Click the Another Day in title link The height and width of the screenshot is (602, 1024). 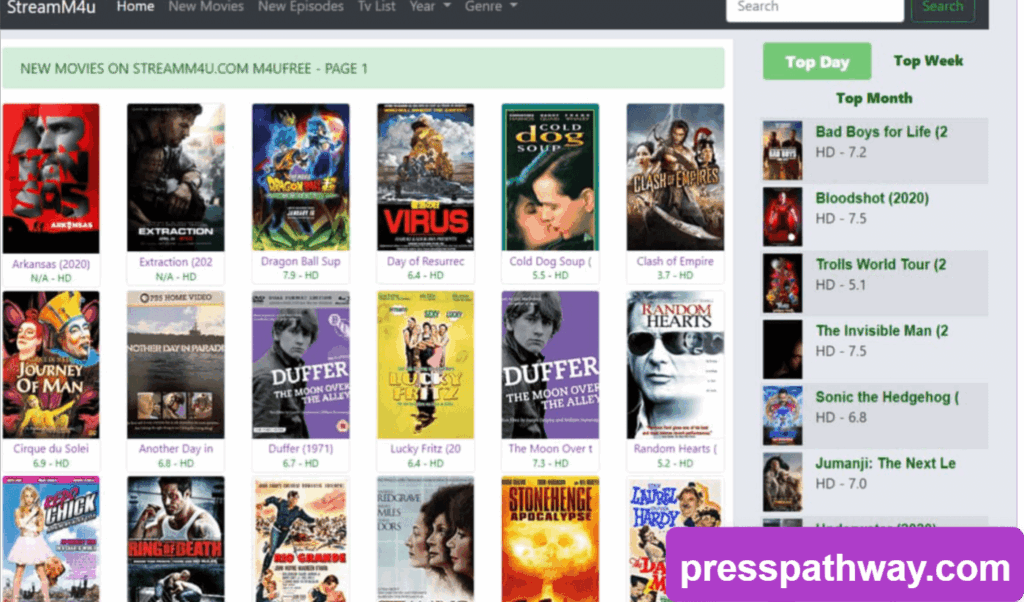(176, 449)
